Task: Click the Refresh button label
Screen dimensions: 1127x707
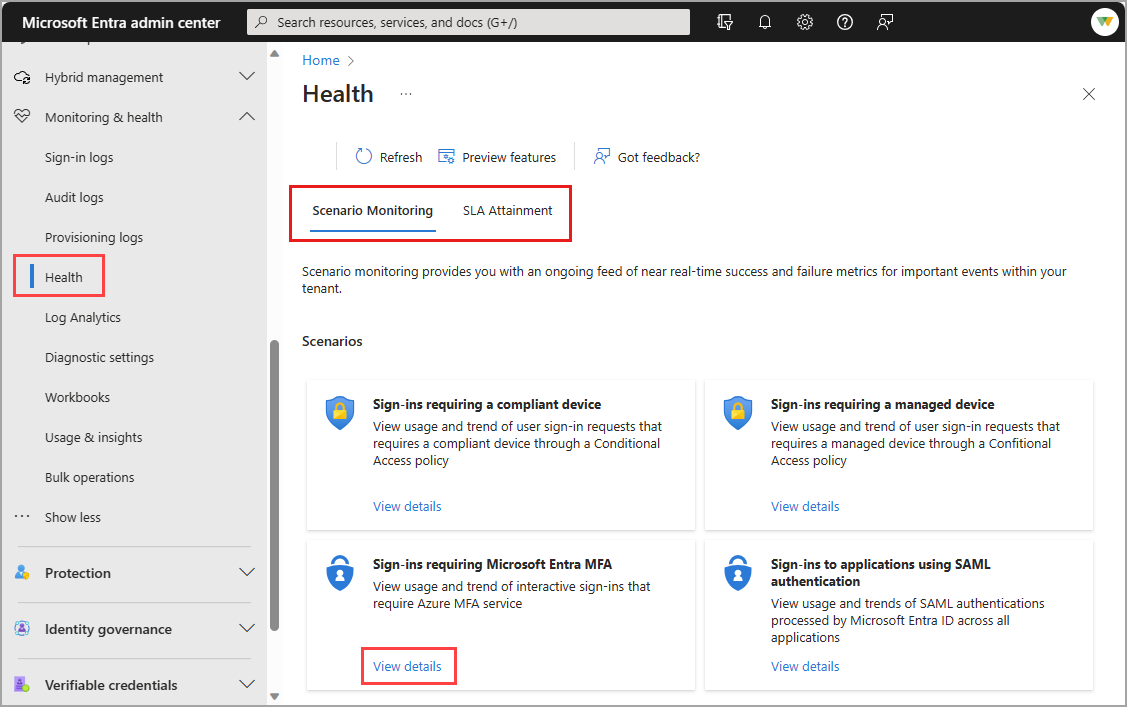Action: [400, 157]
